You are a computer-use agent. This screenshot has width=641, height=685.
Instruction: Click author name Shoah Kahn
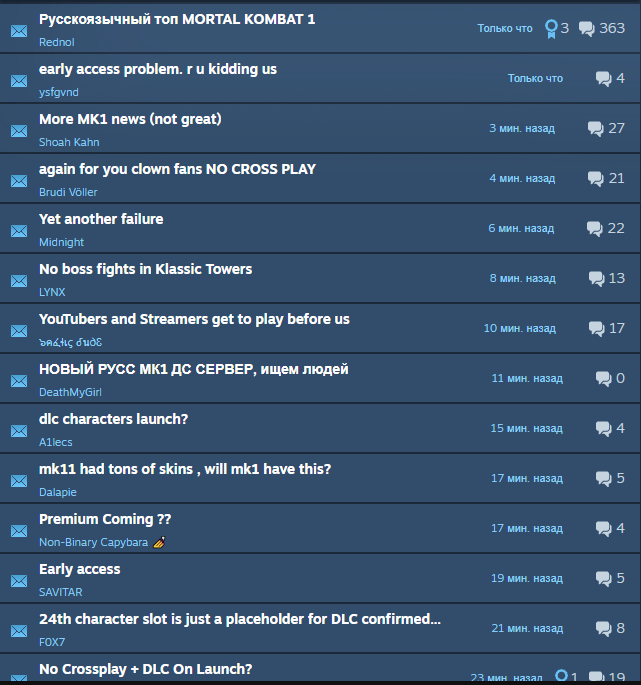pos(69,142)
